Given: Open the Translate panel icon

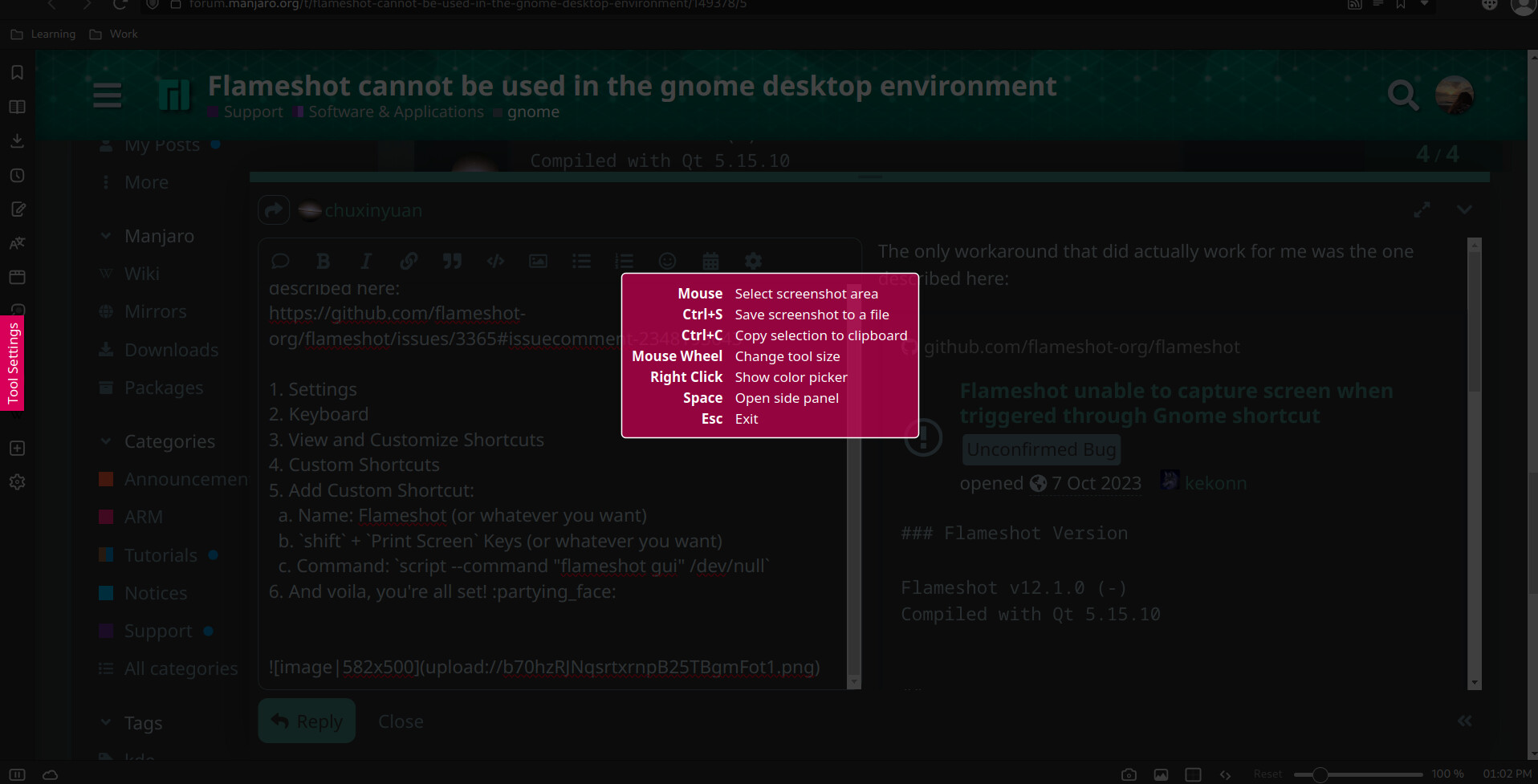Looking at the screenshot, I should tap(17, 243).
